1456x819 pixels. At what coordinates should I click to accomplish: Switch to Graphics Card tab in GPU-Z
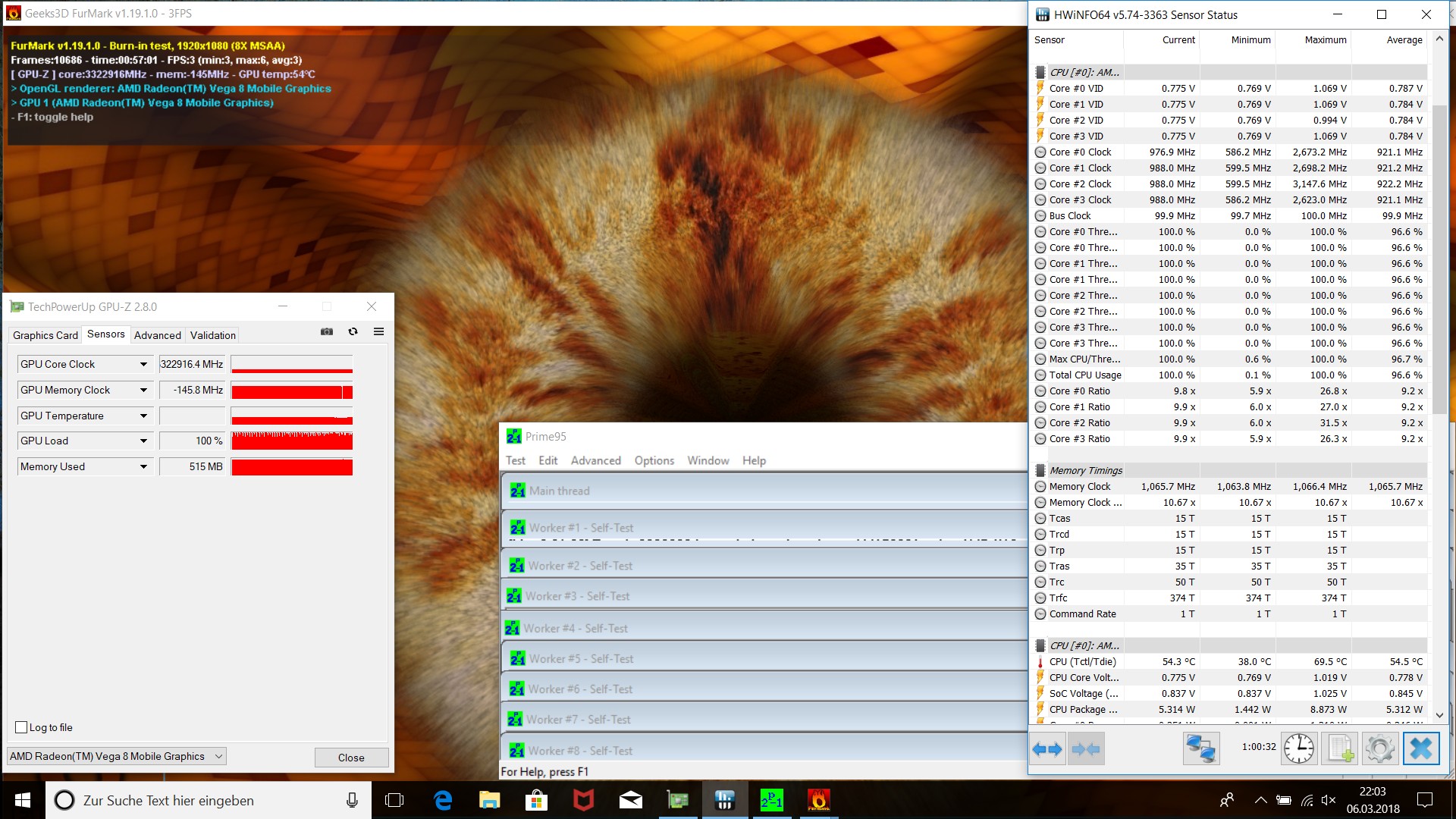[45, 335]
